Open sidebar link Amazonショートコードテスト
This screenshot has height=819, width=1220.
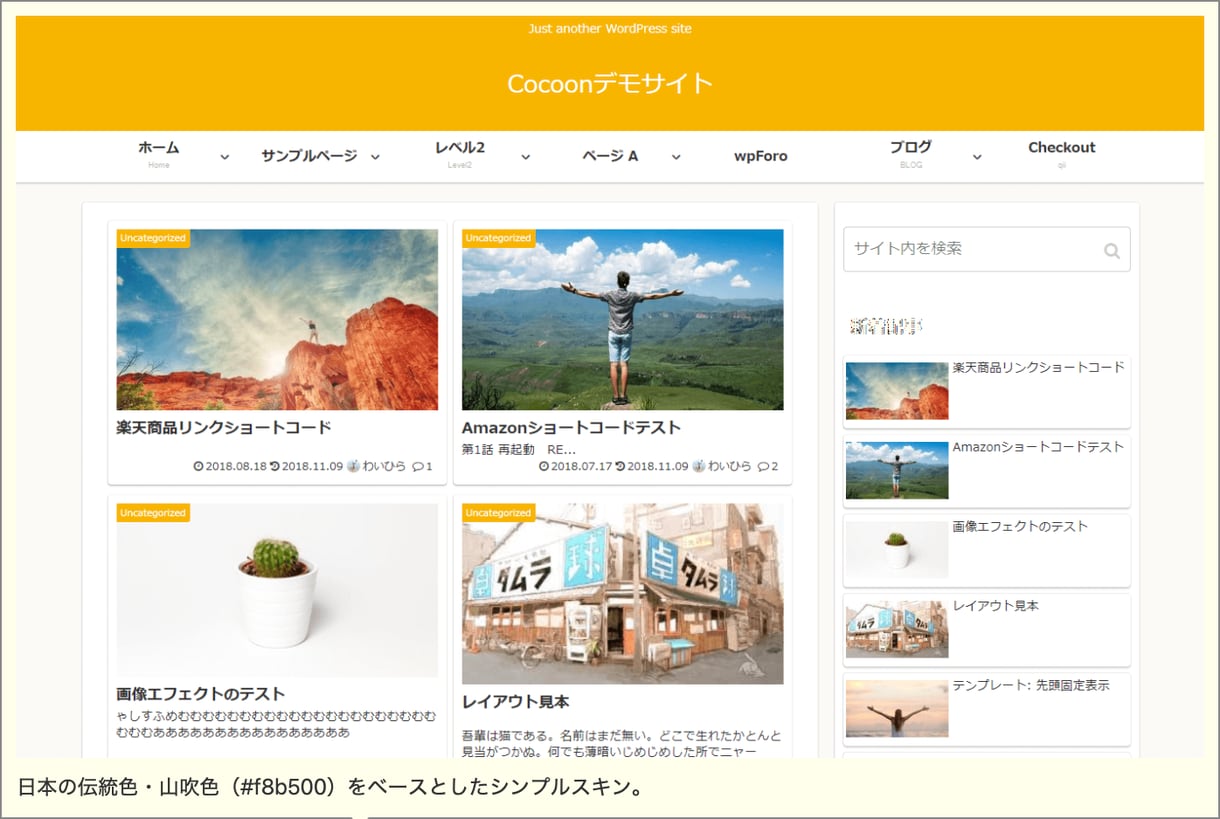point(1039,447)
